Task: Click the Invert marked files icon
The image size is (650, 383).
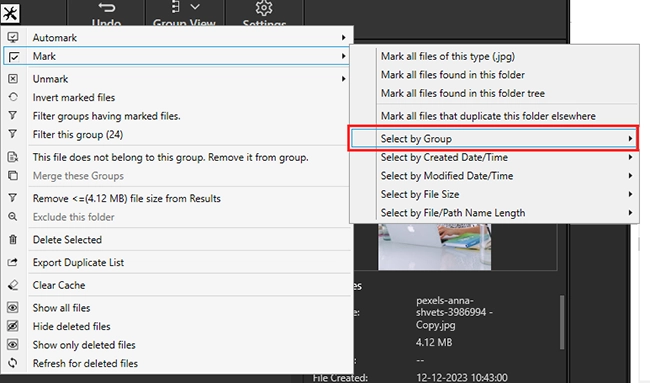Action: [x=13, y=97]
